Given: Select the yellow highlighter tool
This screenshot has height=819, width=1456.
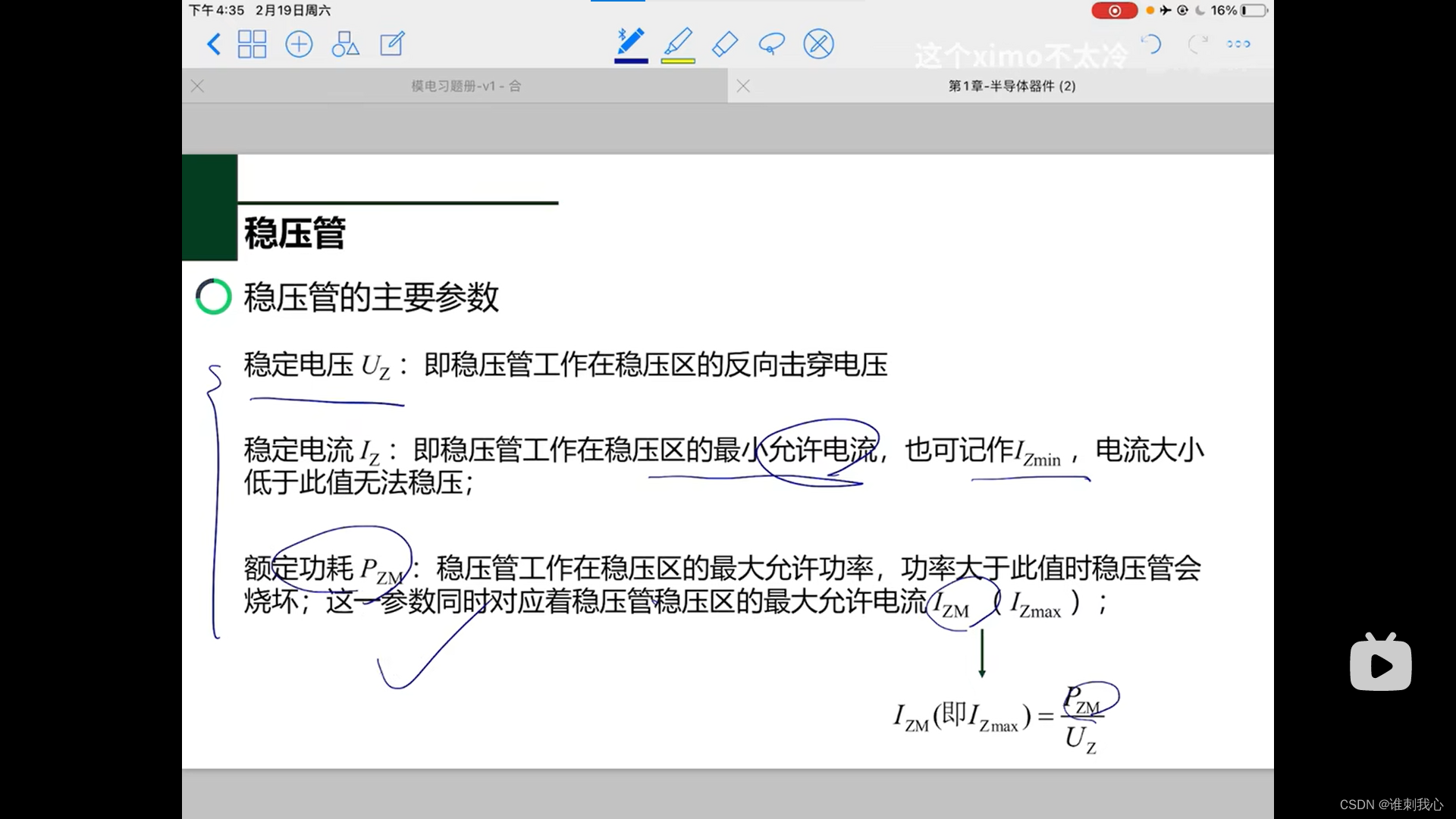Looking at the screenshot, I should (678, 42).
